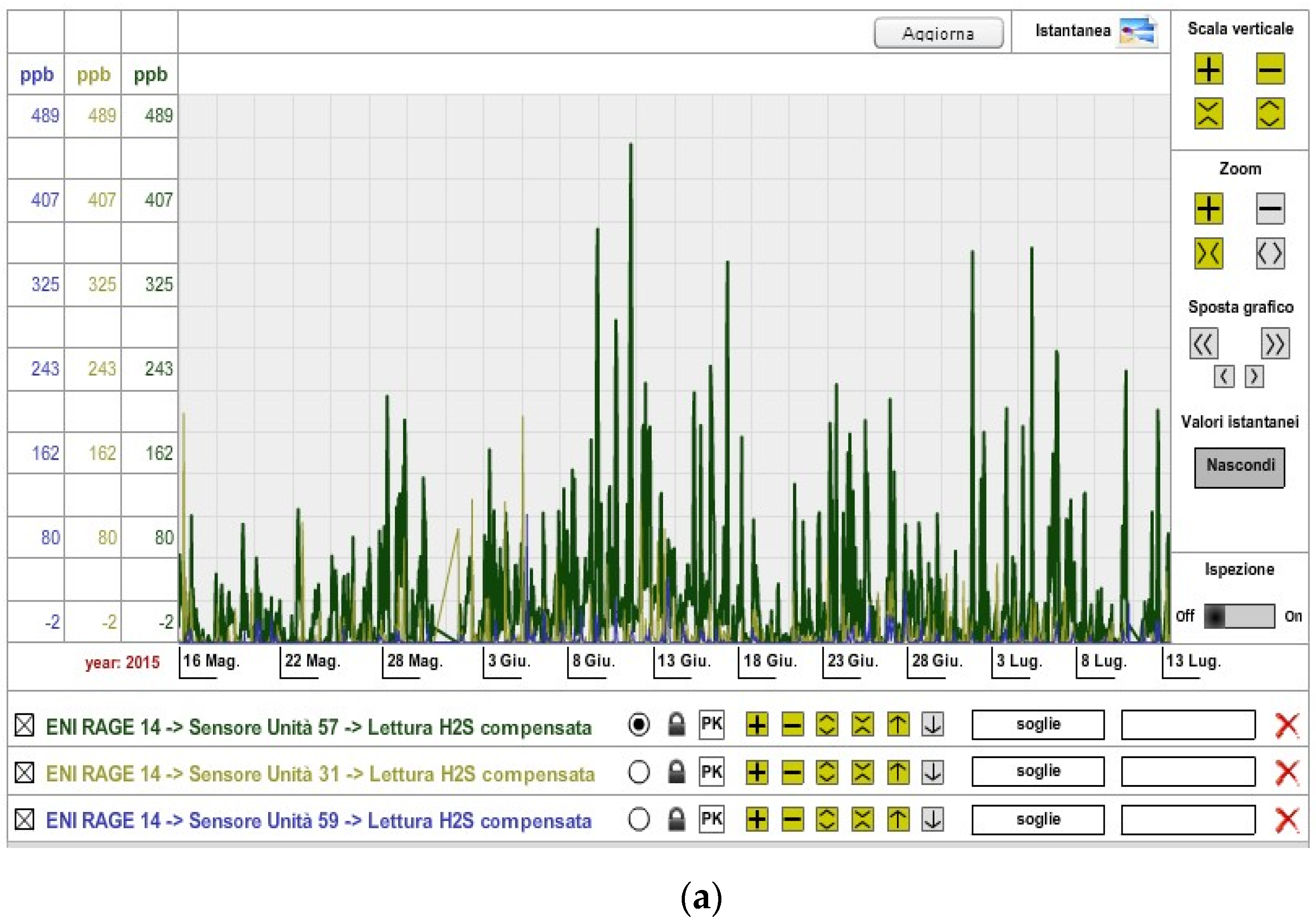This screenshot has width=1316, height=921.
Task: Remove Sensore Unità 59 with red X
Action: 1287,819
